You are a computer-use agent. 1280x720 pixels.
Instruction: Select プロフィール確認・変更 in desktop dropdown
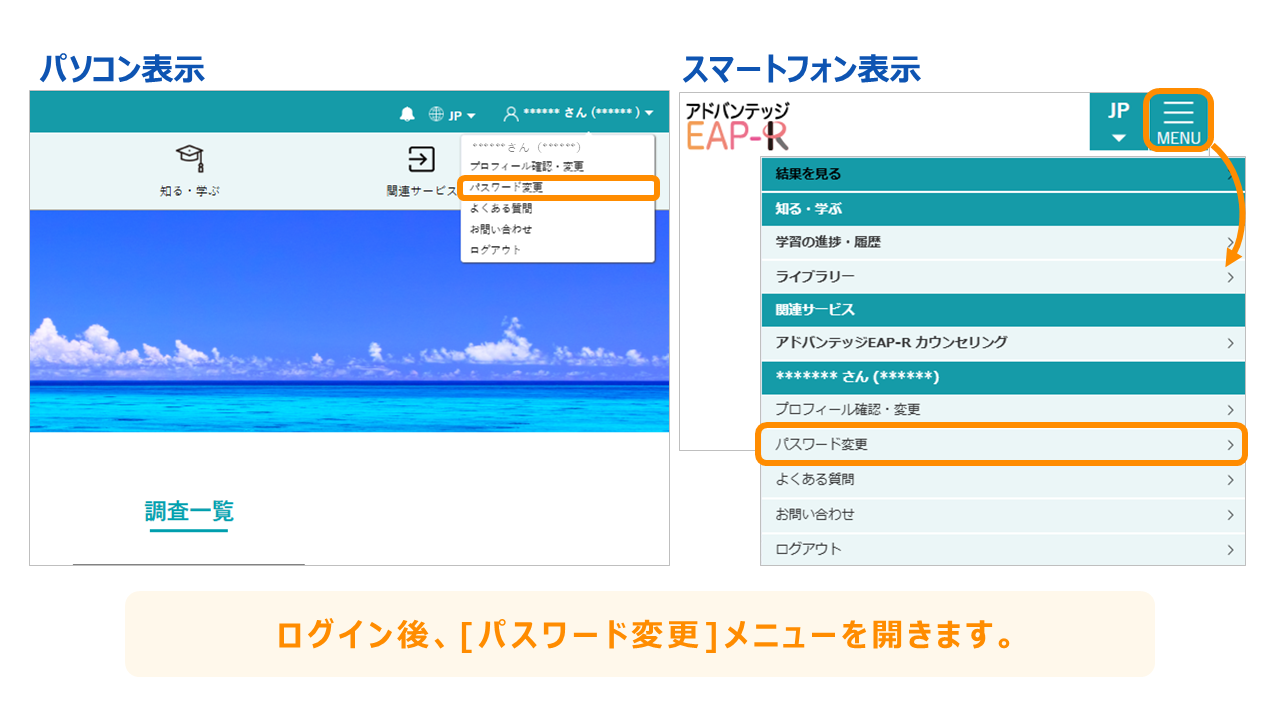527,167
